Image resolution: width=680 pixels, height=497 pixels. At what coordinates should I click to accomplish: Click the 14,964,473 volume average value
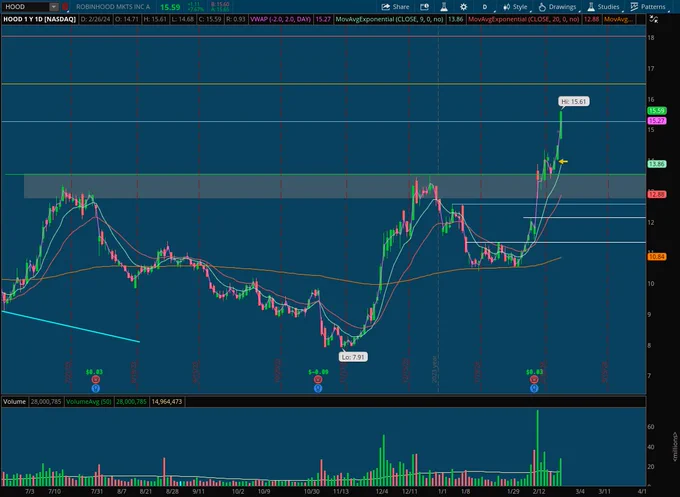point(167,402)
